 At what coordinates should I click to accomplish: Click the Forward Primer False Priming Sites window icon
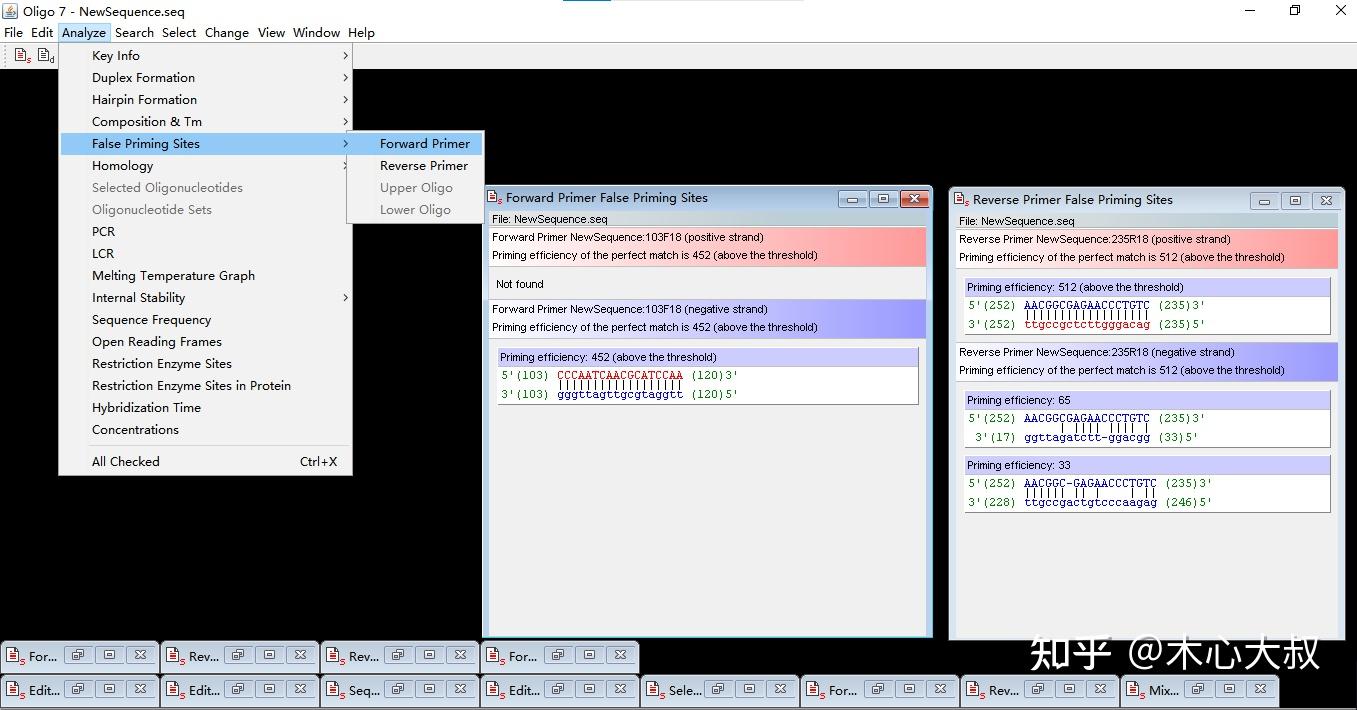[x=496, y=199]
